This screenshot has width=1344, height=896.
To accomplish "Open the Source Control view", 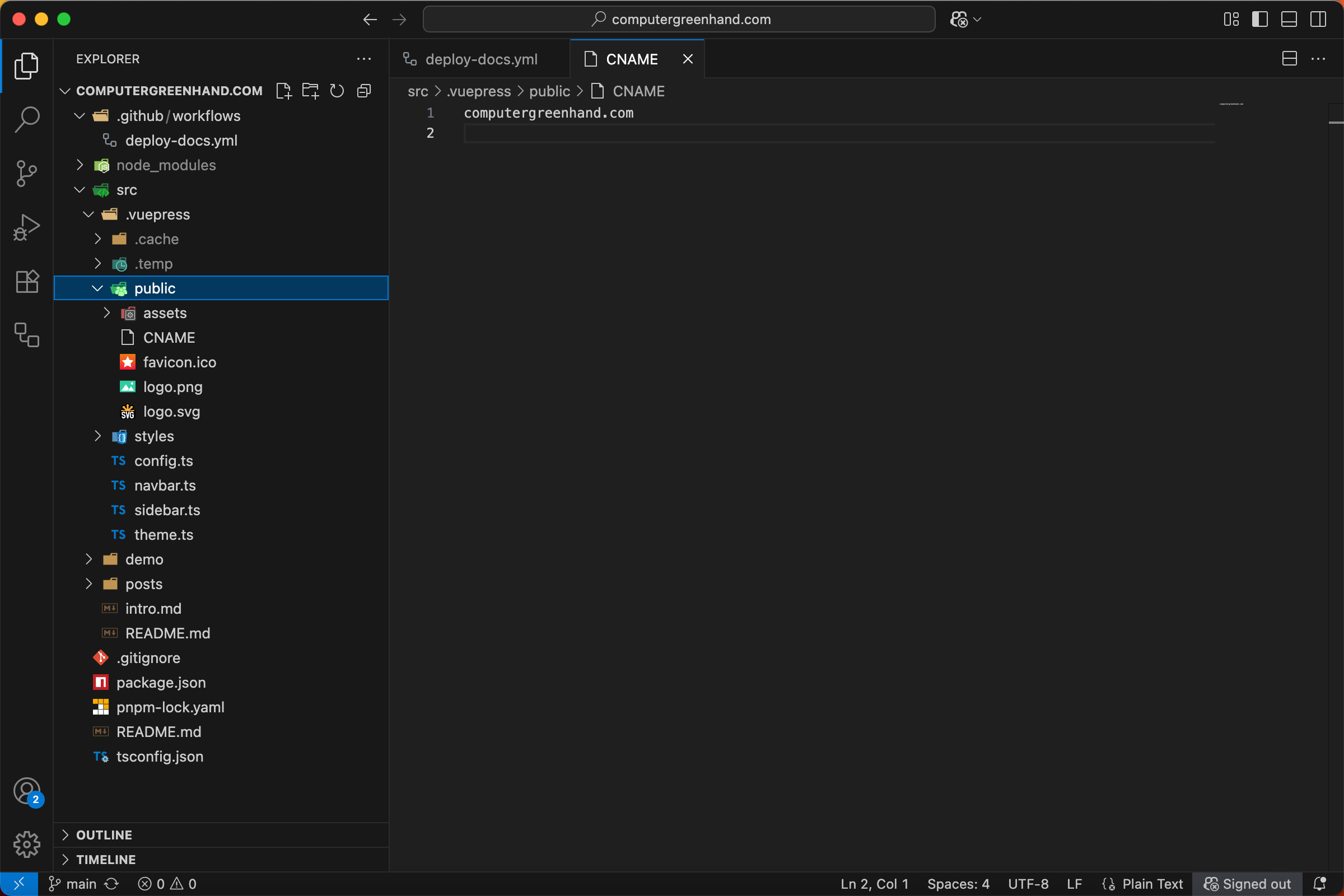I will pyautogui.click(x=26, y=173).
